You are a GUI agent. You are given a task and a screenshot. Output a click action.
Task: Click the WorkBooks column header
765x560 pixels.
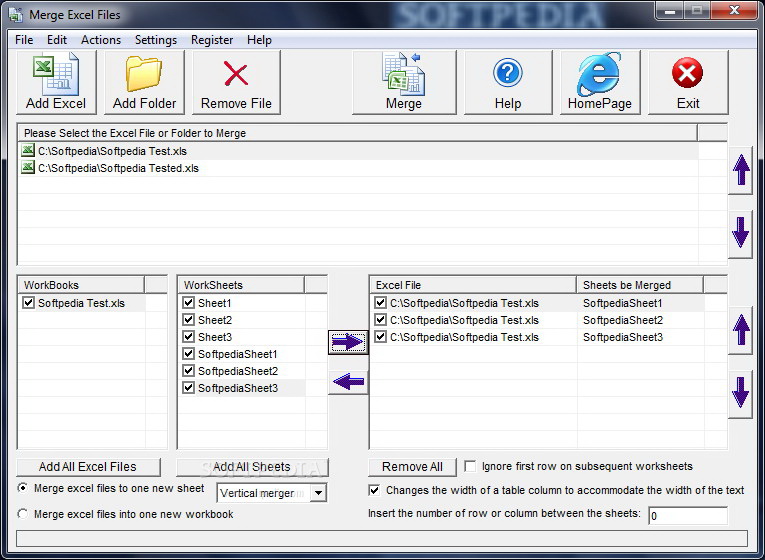(x=81, y=285)
